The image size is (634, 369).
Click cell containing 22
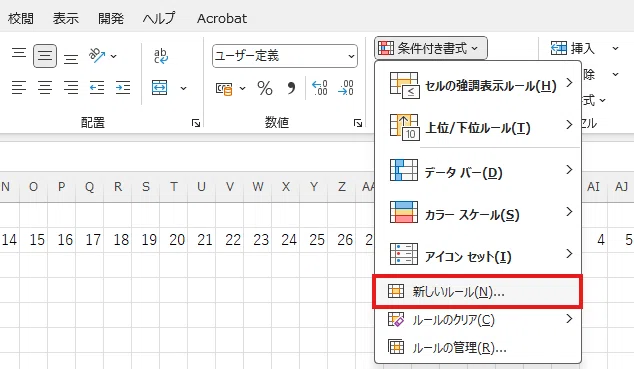point(230,240)
